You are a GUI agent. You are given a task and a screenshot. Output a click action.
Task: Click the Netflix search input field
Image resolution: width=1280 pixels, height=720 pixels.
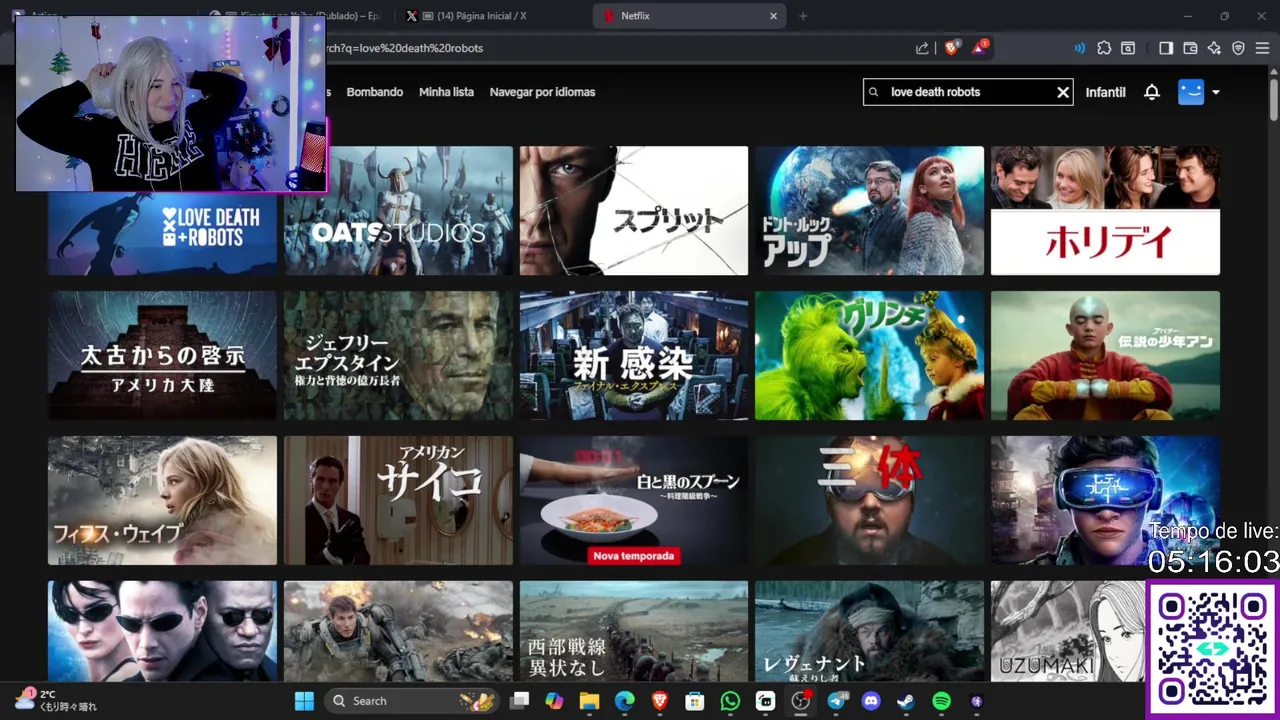(x=968, y=92)
